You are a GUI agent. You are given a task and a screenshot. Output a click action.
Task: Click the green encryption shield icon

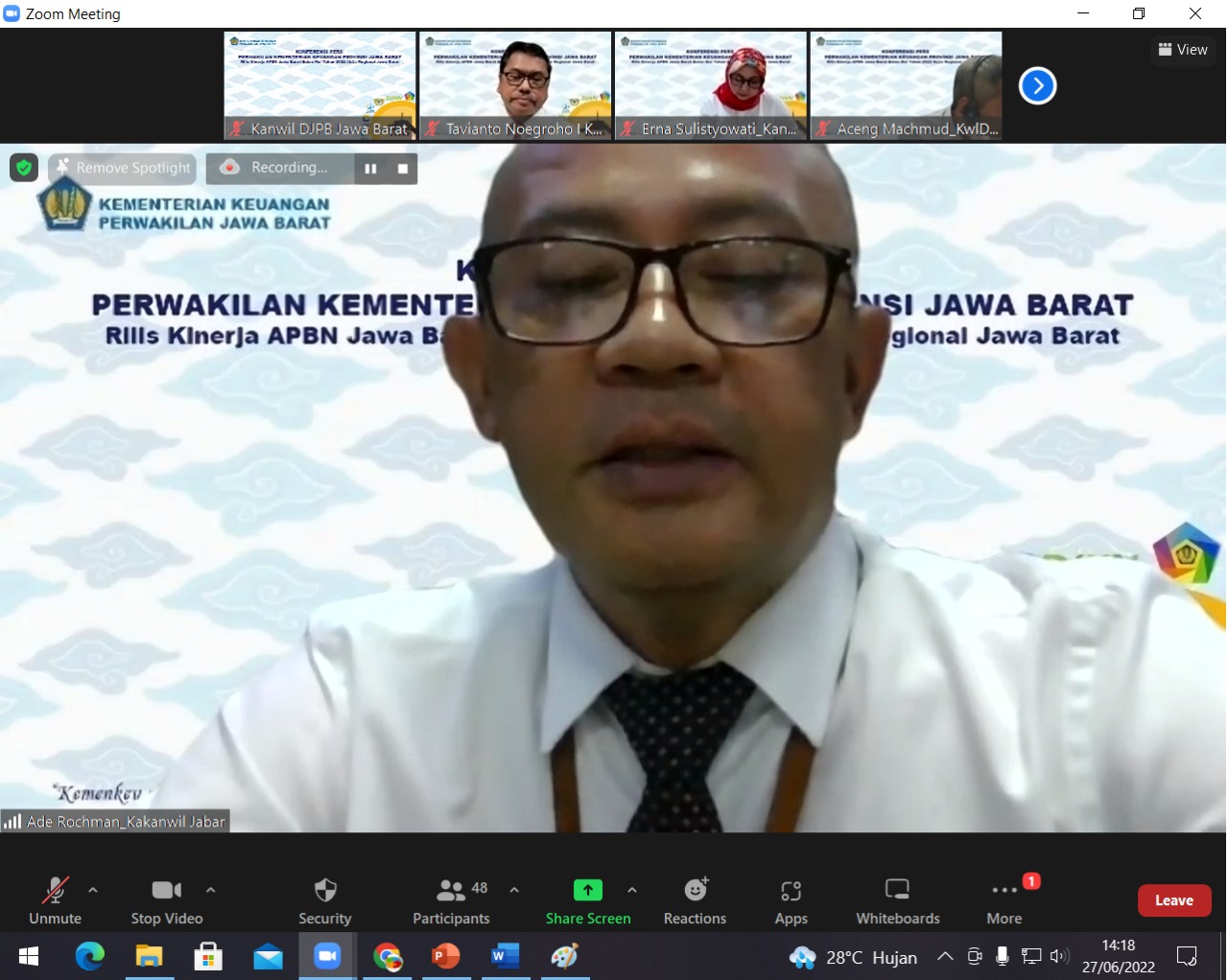coord(24,168)
